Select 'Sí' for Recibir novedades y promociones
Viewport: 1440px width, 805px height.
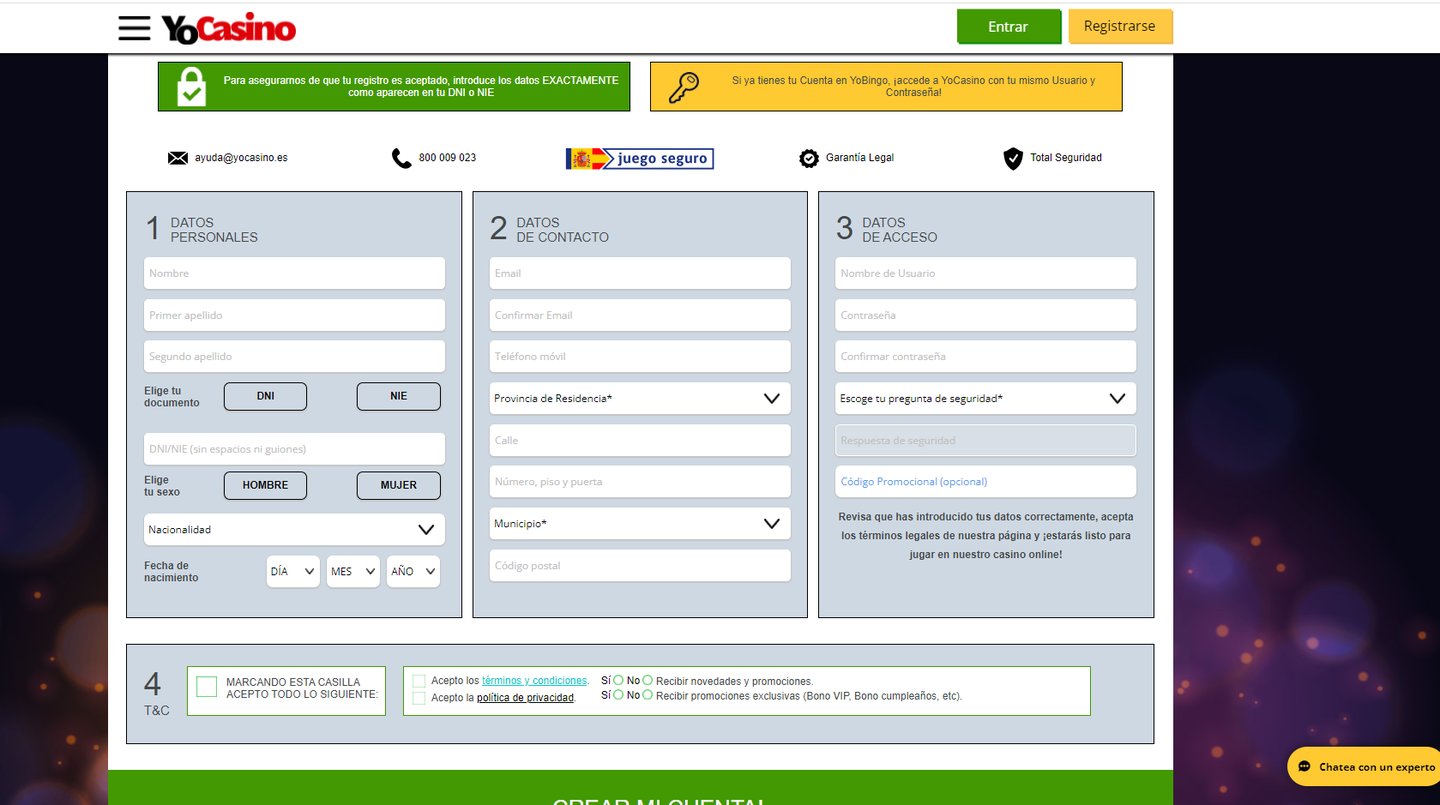pyautogui.click(x=619, y=680)
